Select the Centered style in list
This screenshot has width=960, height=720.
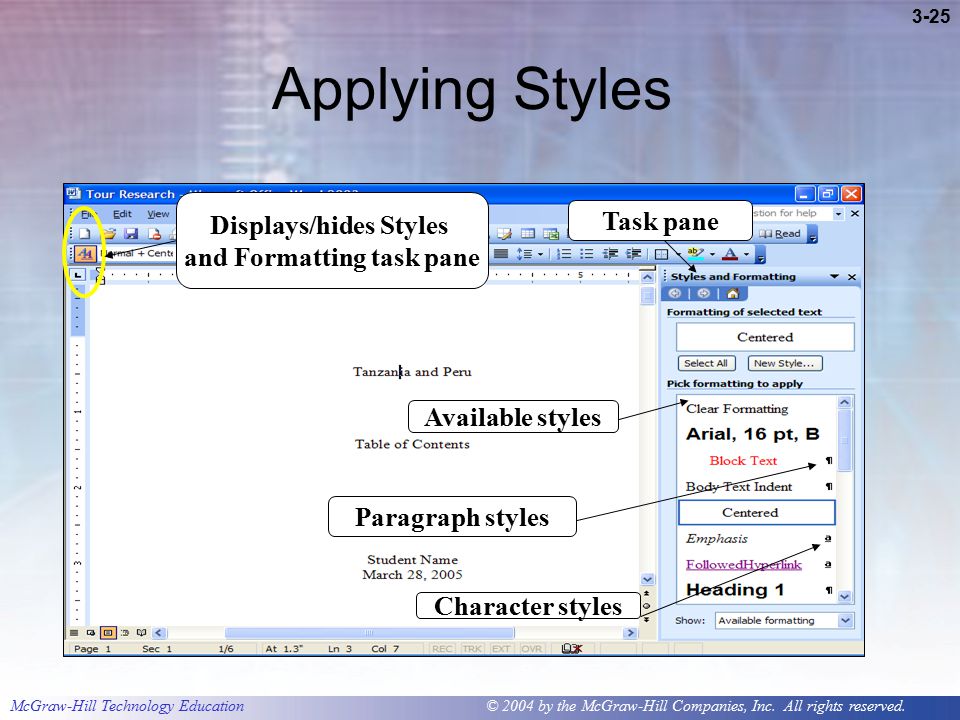757,512
